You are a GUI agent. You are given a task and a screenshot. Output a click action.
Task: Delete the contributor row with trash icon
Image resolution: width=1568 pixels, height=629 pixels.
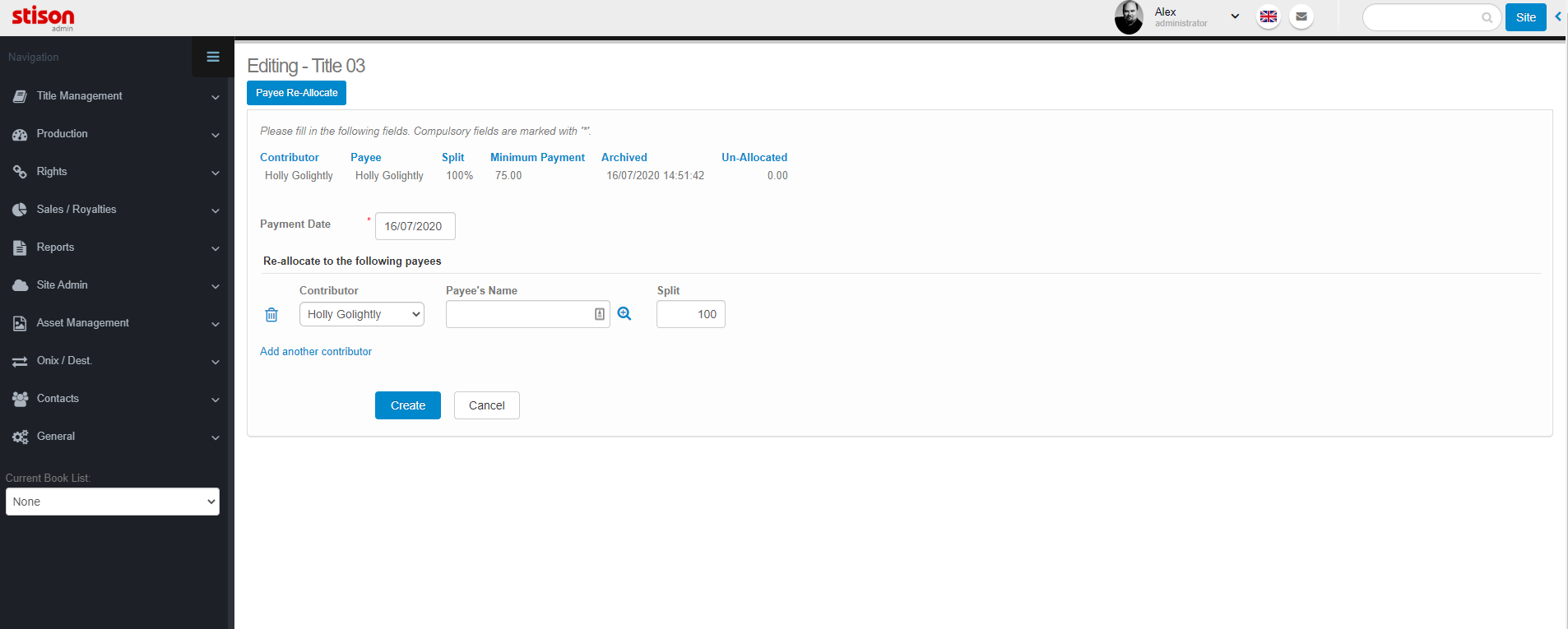(x=271, y=315)
